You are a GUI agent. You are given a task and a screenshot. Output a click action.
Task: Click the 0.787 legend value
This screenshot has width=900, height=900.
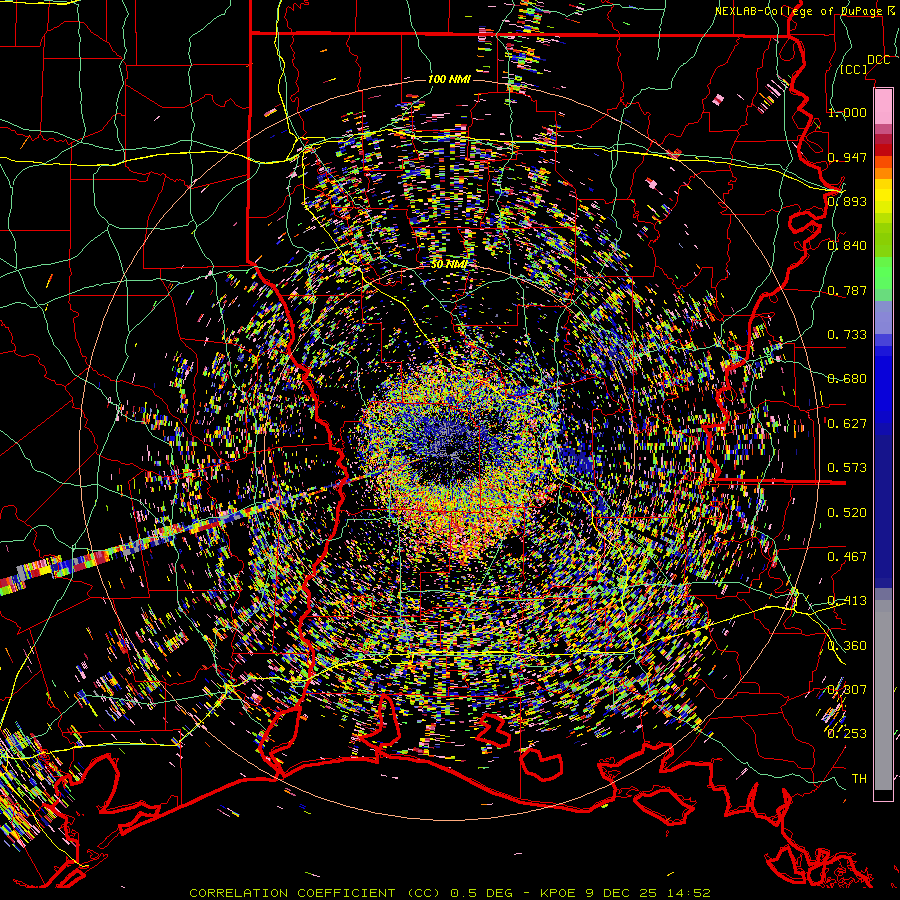pos(847,290)
